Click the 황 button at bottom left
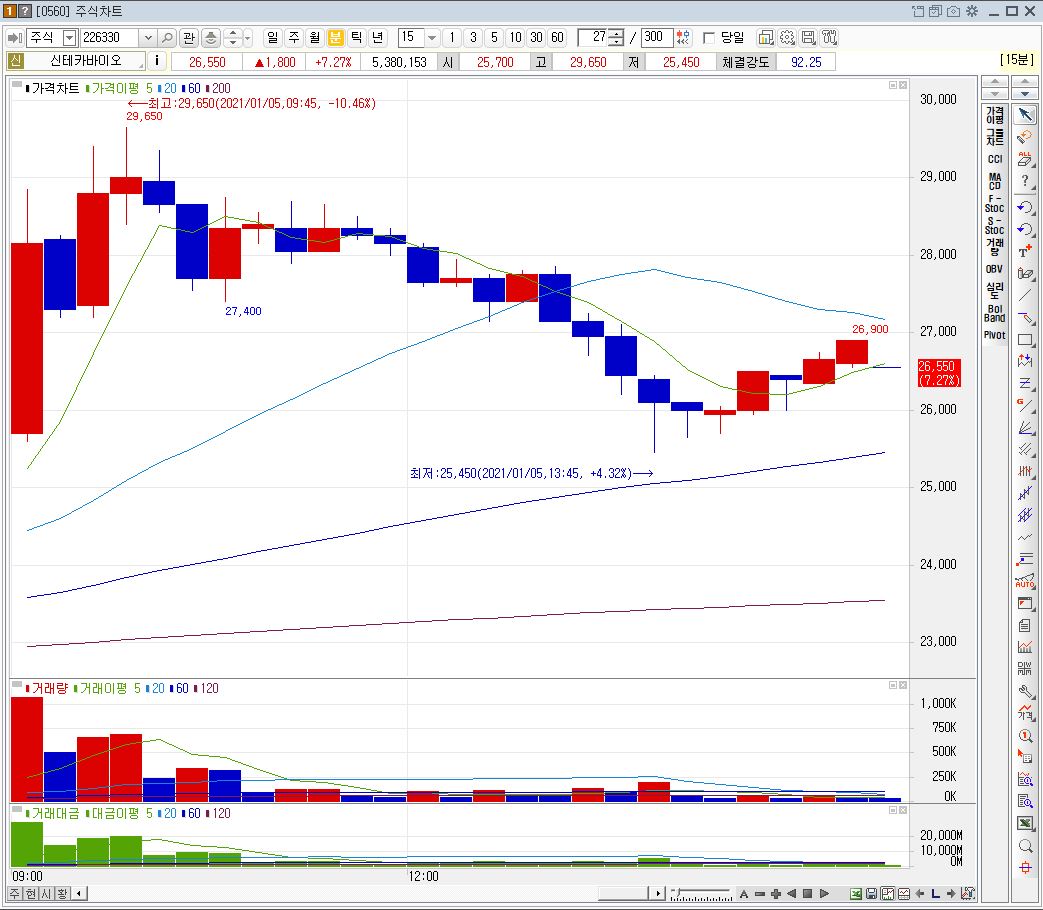 click(61, 893)
